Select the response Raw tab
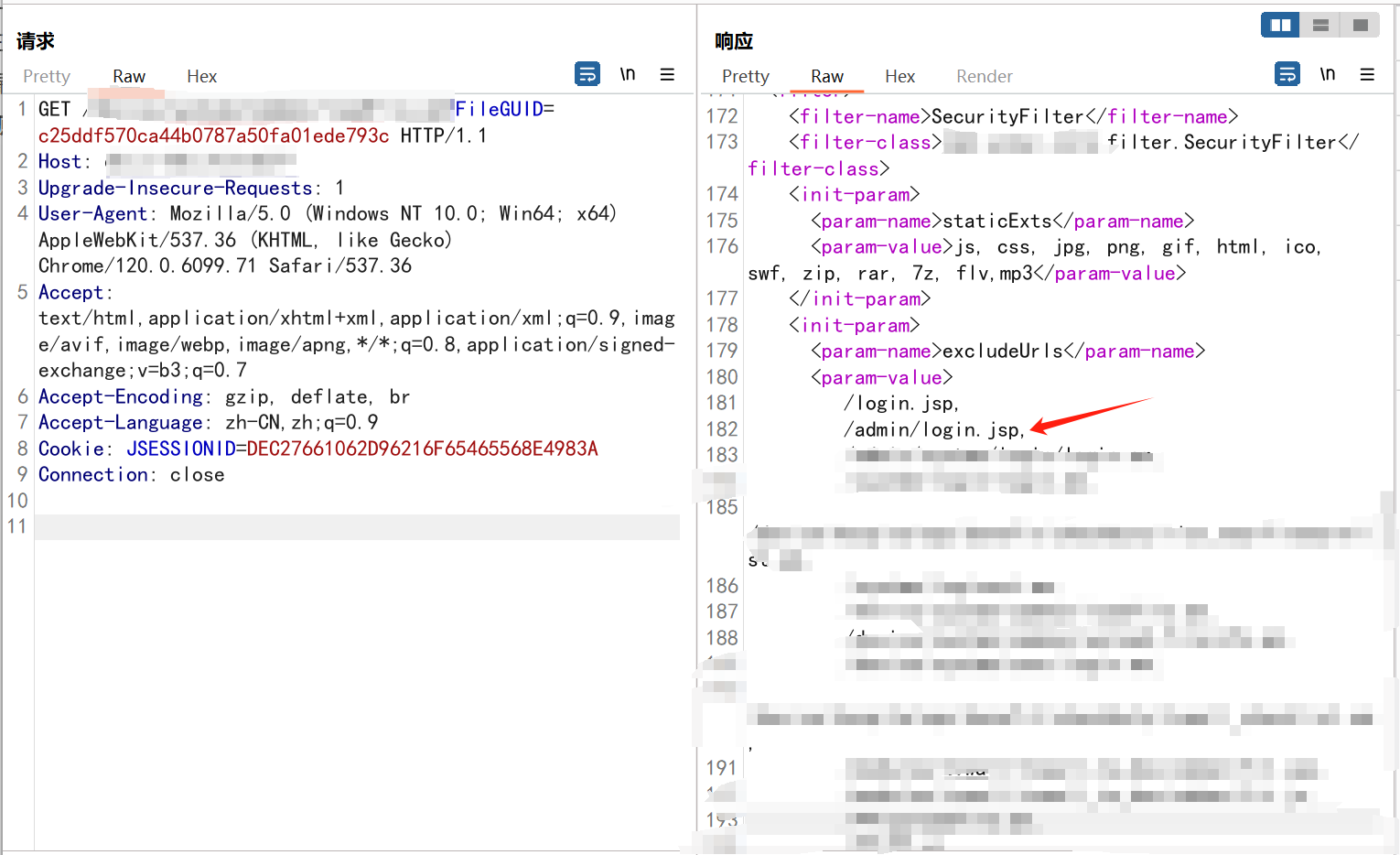1400x855 pixels. coord(826,77)
